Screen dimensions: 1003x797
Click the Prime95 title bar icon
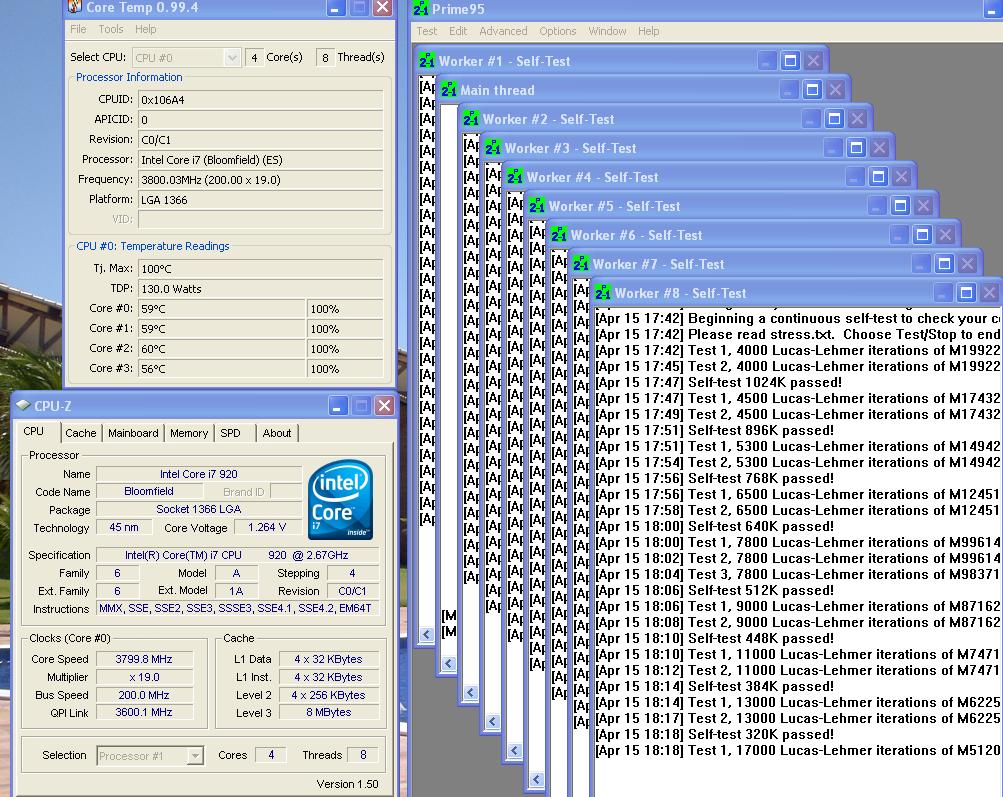tap(420, 8)
